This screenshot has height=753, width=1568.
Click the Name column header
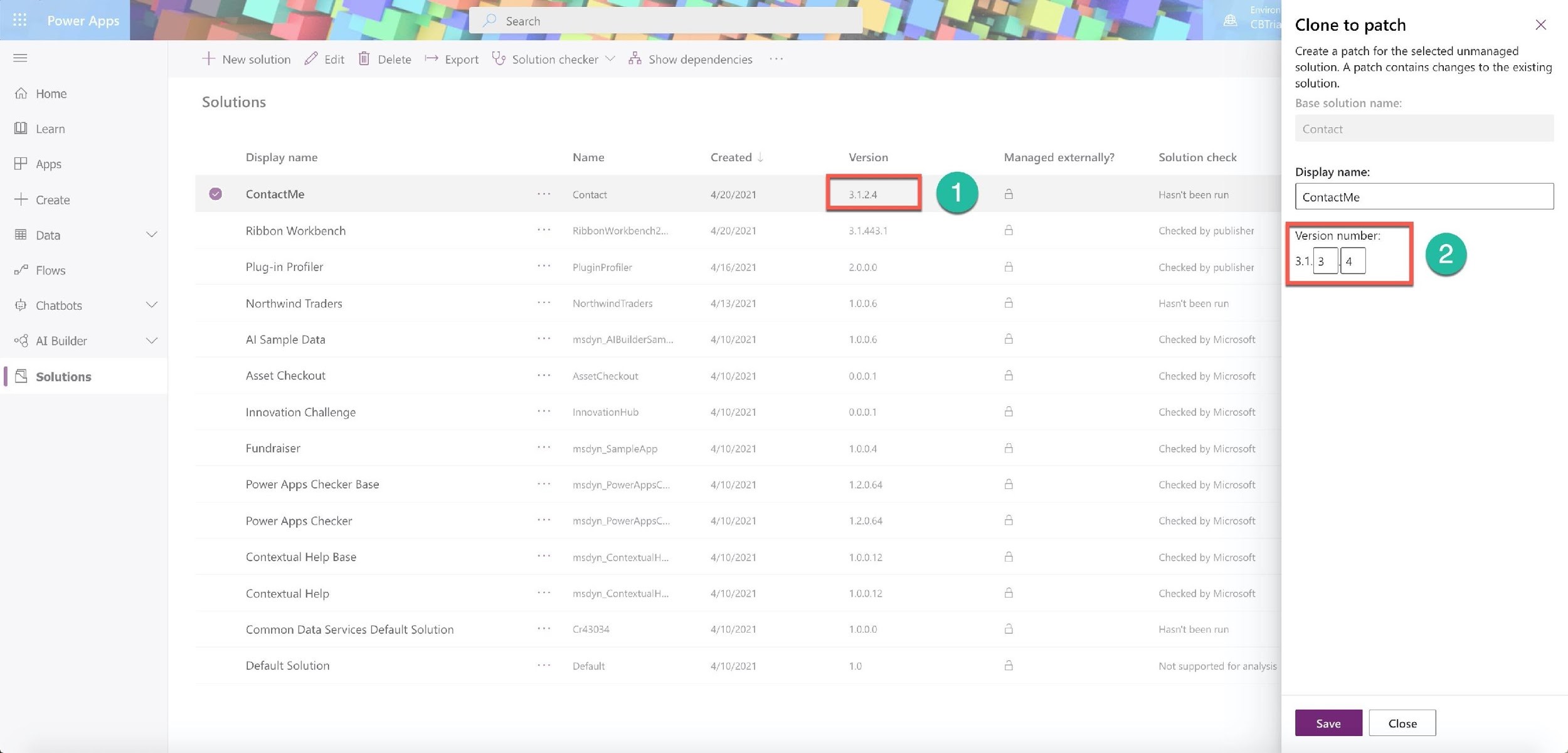click(x=588, y=157)
